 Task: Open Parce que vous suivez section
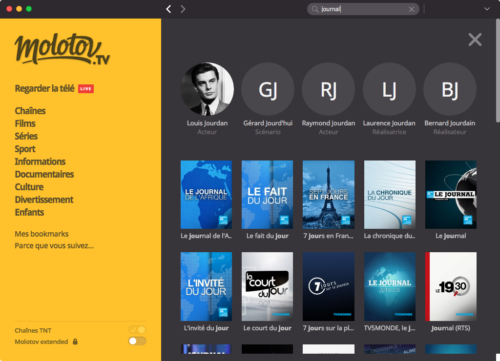click(54, 246)
